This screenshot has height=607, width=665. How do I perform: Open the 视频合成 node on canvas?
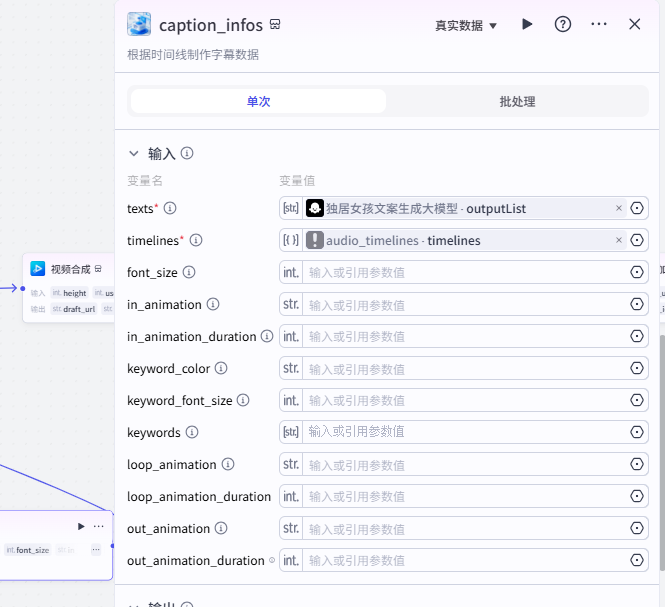coord(70,269)
